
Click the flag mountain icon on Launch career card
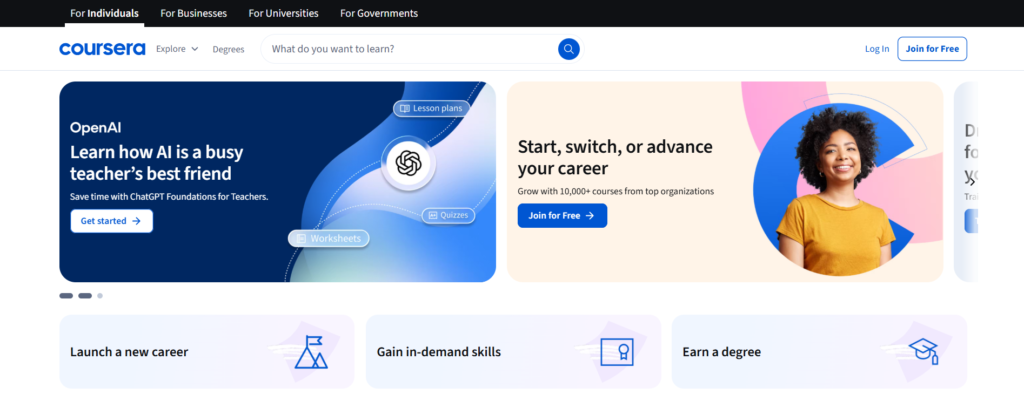[310, 352]
